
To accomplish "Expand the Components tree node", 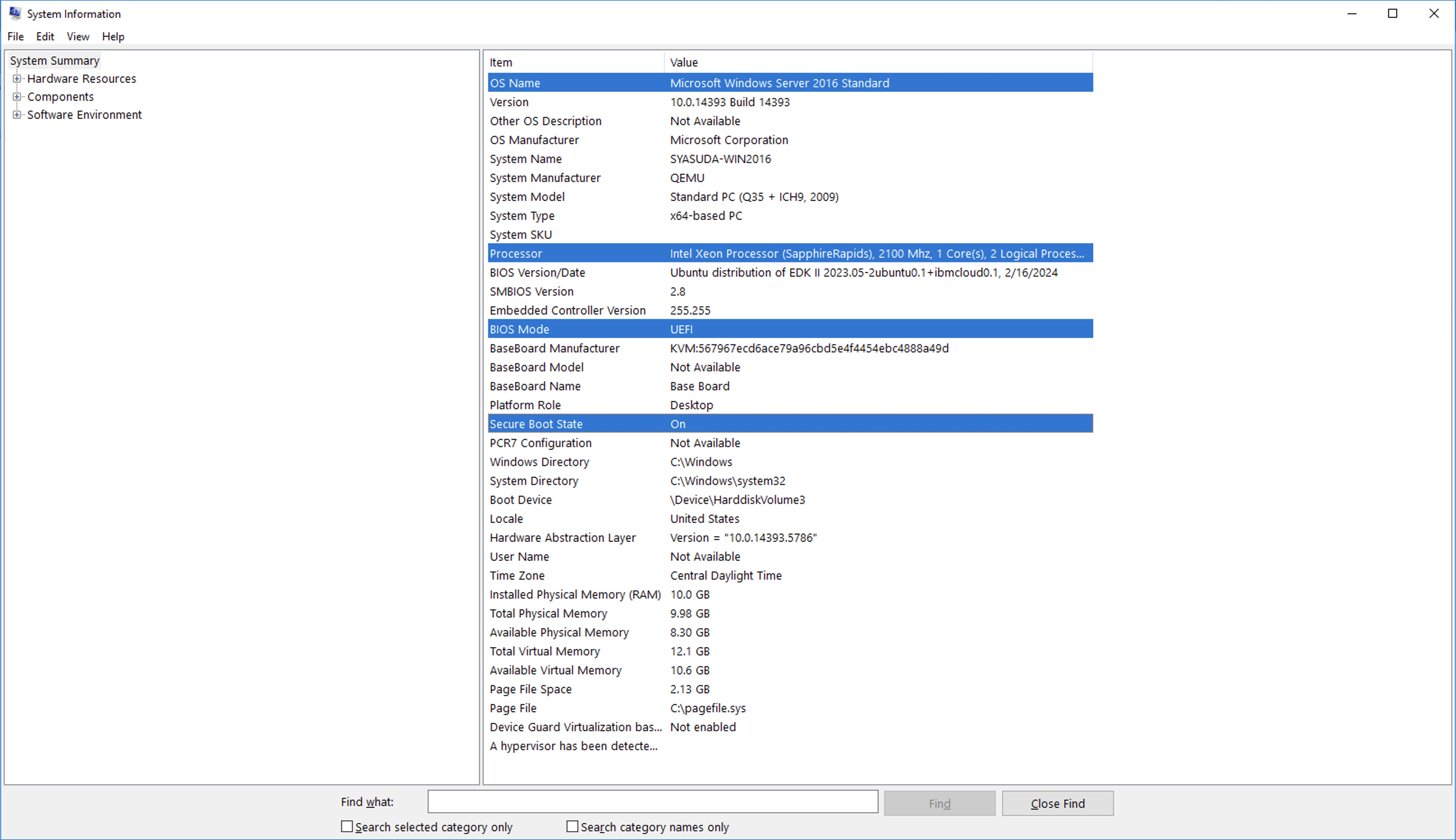I will (x=17, y=97).
